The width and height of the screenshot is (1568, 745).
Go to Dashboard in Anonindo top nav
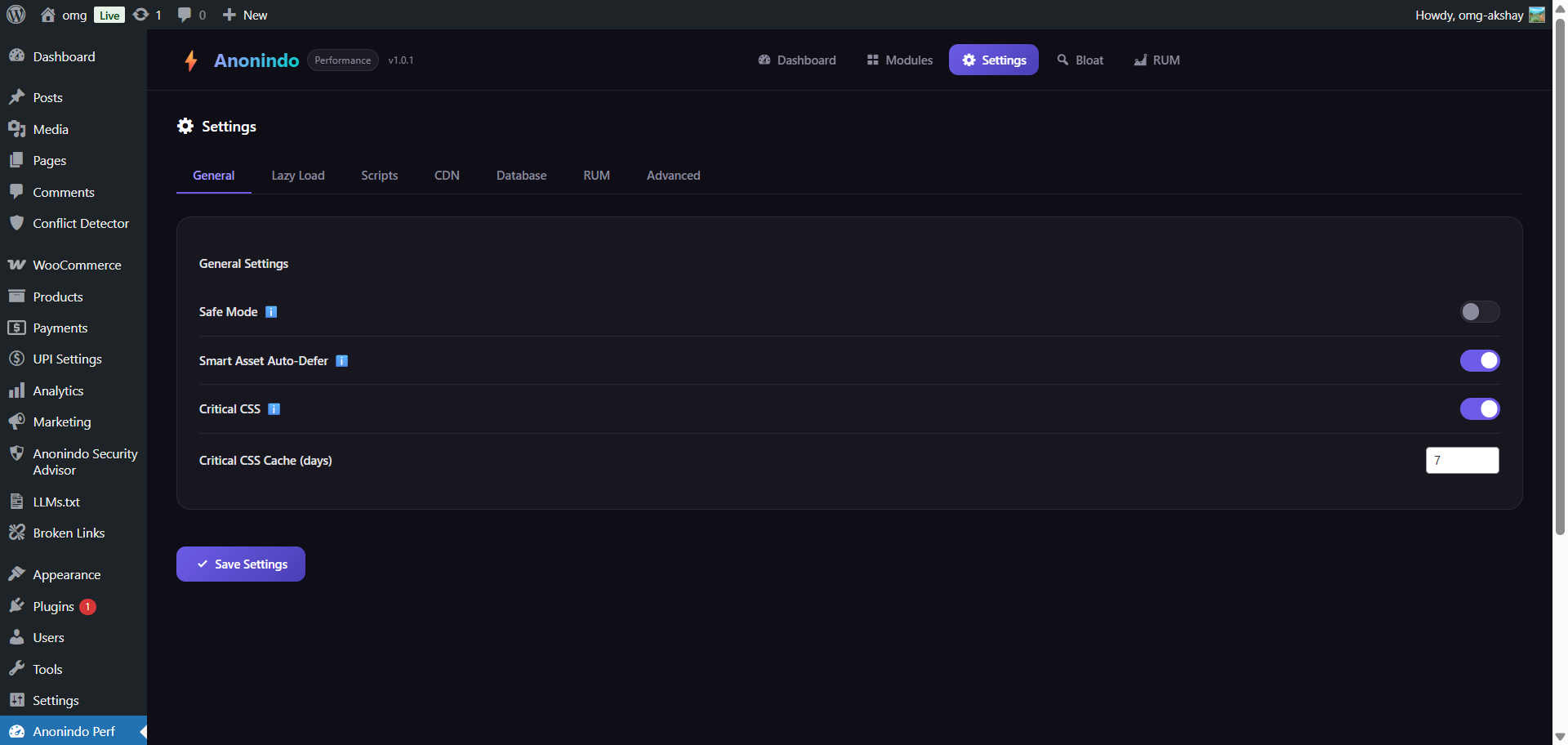[x=797, y=60]
